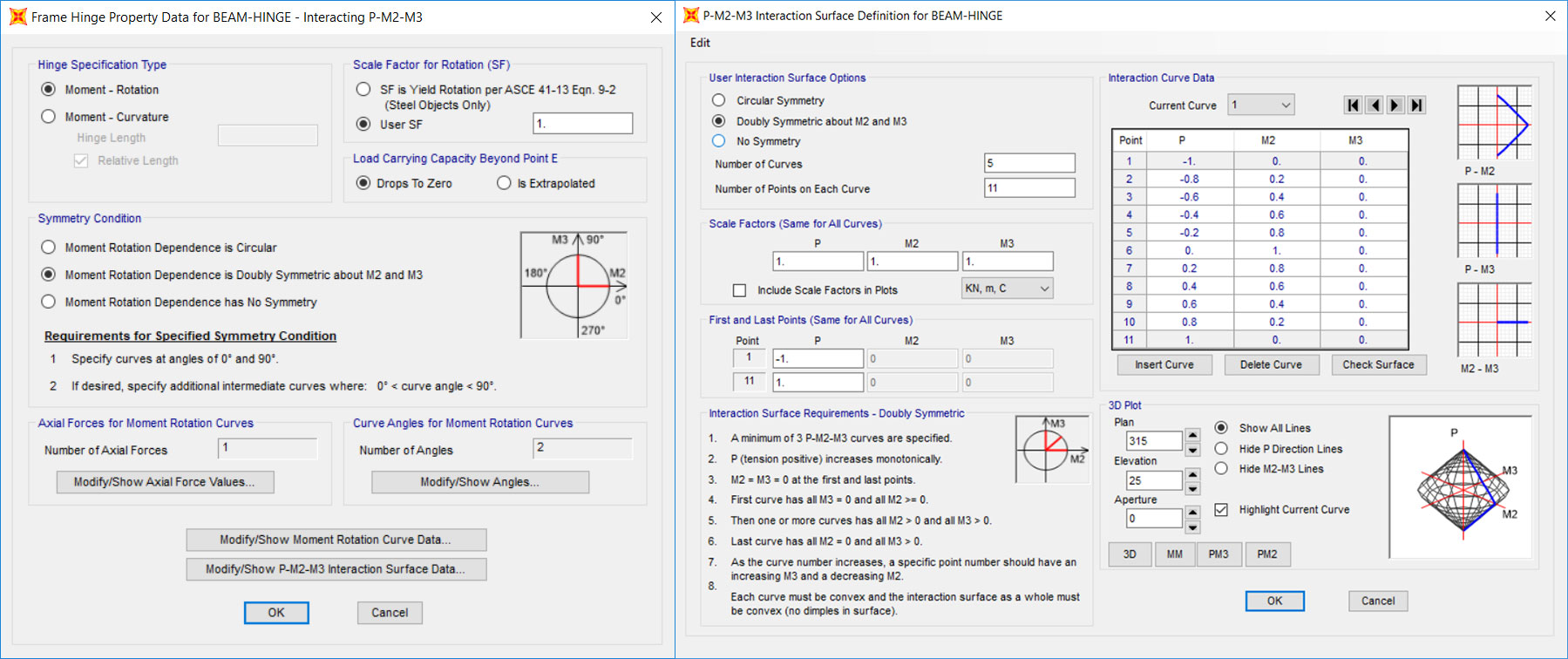Switch 3D plot to MM view
Viewport: 1568px width, 659px height.
pyautogui.click(x=1175, y=554)
